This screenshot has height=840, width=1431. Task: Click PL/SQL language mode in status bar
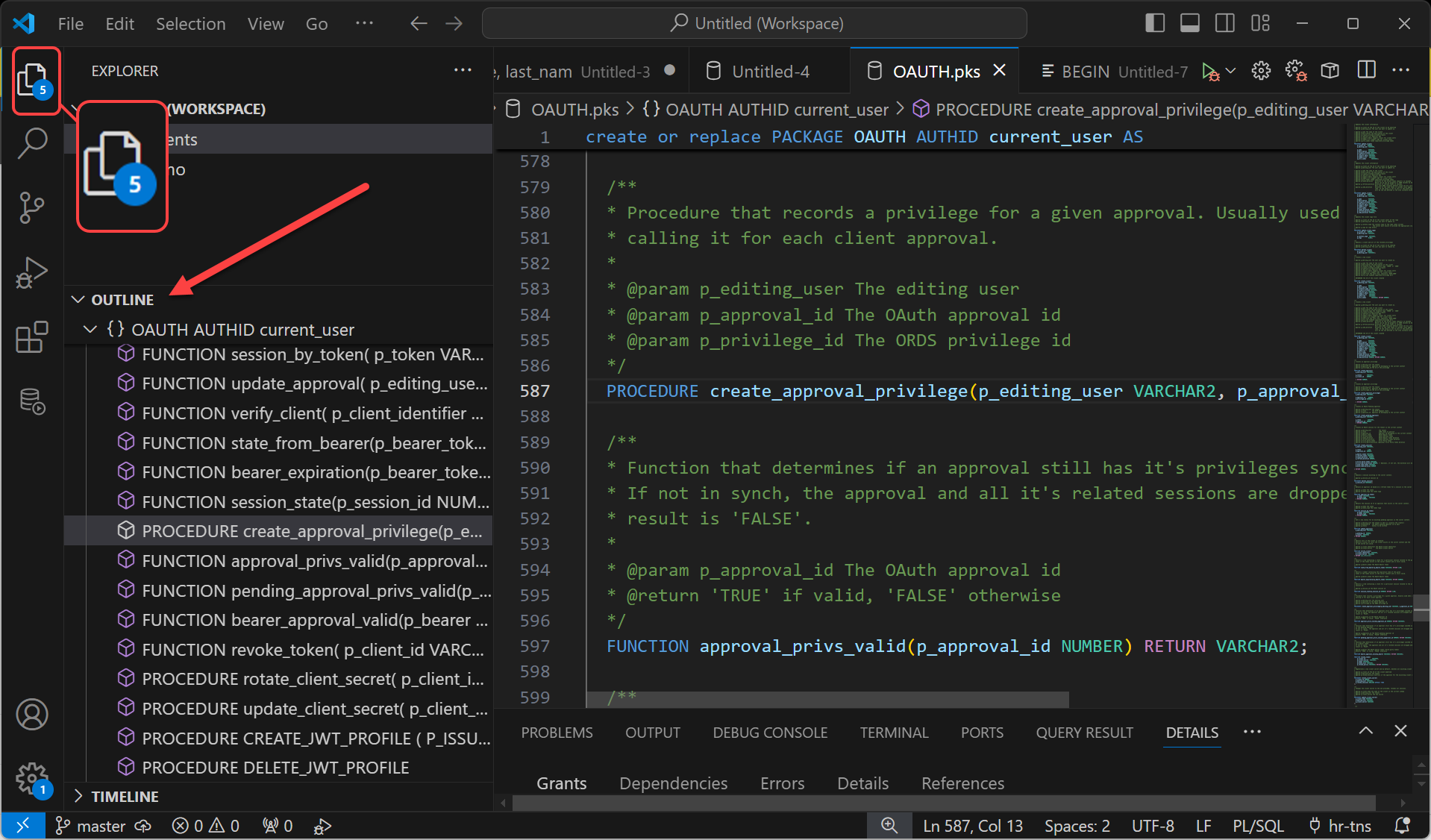1258,826
